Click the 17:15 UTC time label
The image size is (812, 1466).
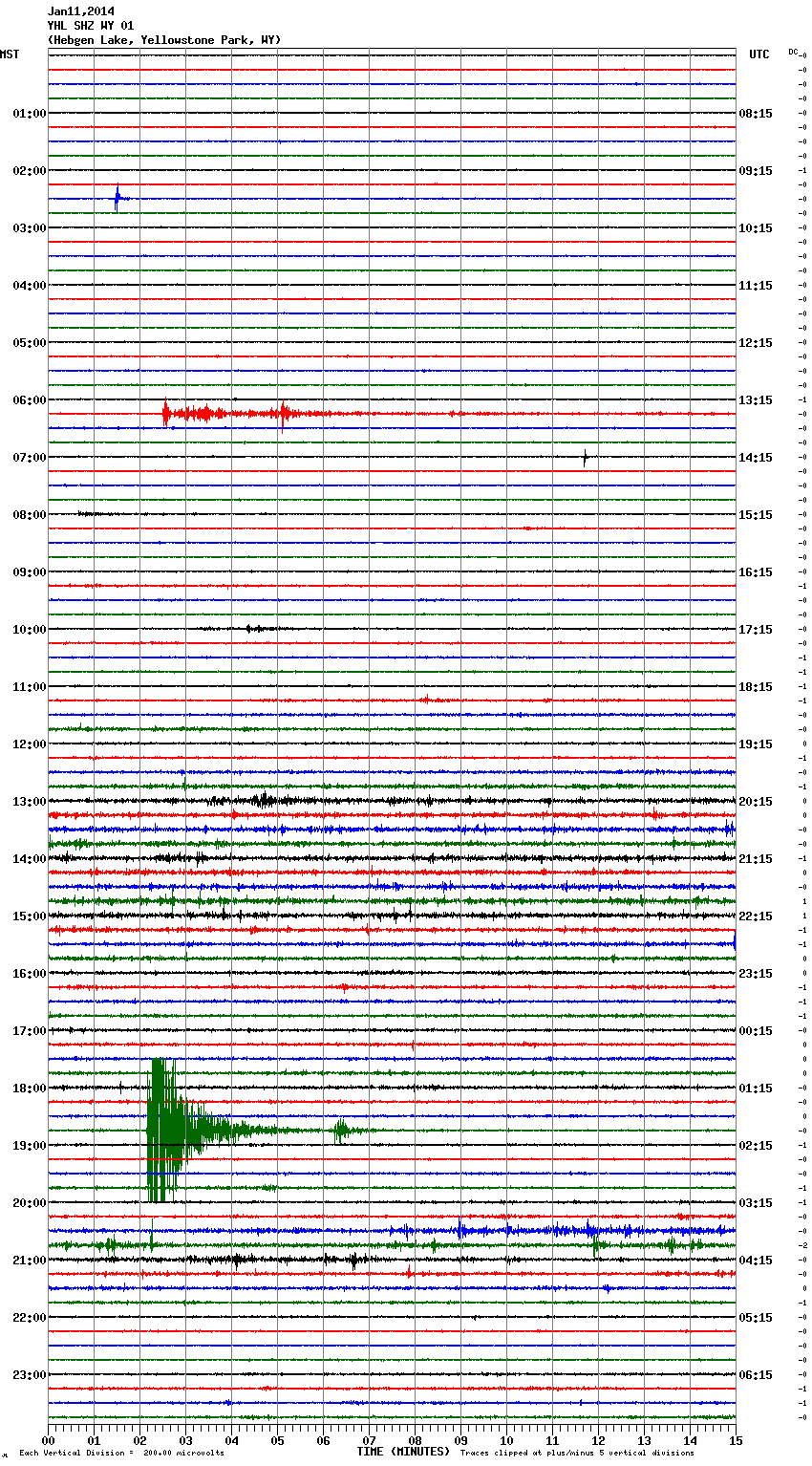756,630
